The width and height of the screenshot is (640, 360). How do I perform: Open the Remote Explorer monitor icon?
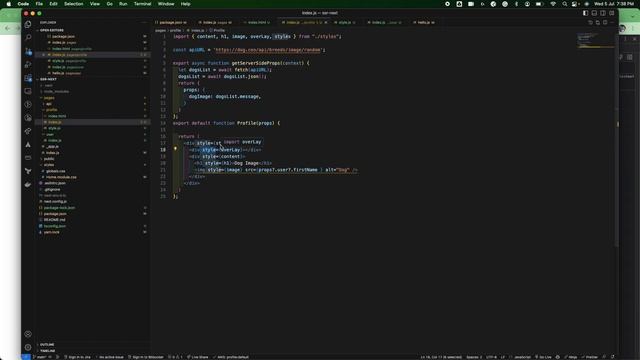coord(28,91)
